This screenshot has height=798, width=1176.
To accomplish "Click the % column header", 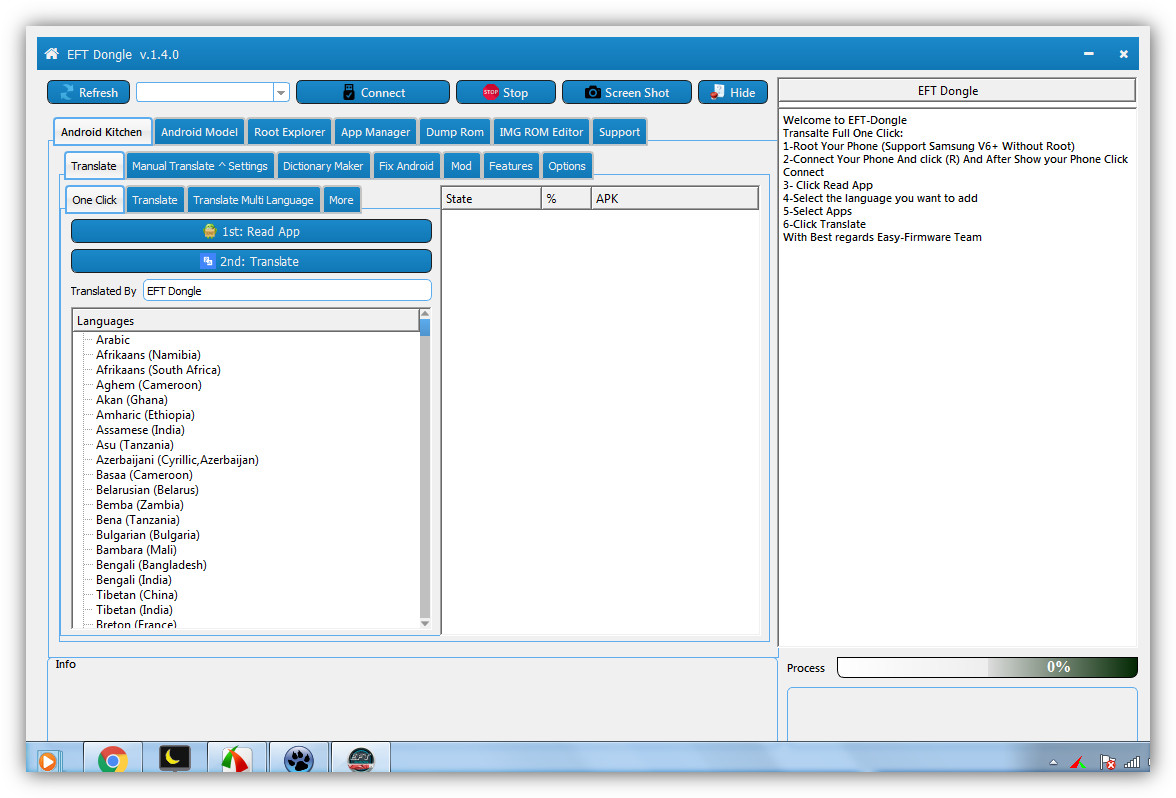I will (x=566, y=199).
